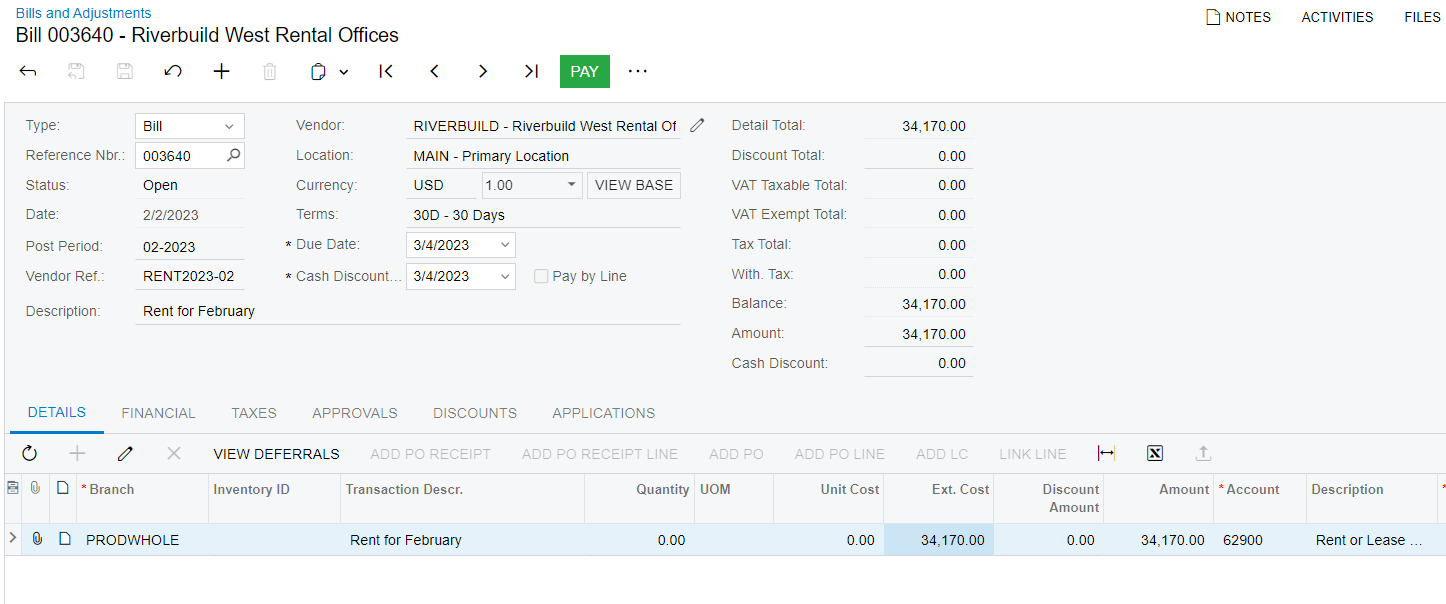This screenshot has height=604, width=1446.
Task: Add a new bill with plus icon
Action: [222, 72]
